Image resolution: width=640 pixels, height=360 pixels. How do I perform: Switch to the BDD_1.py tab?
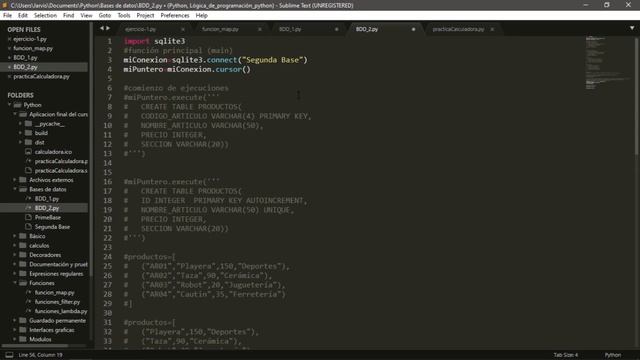tap(290, 29)
